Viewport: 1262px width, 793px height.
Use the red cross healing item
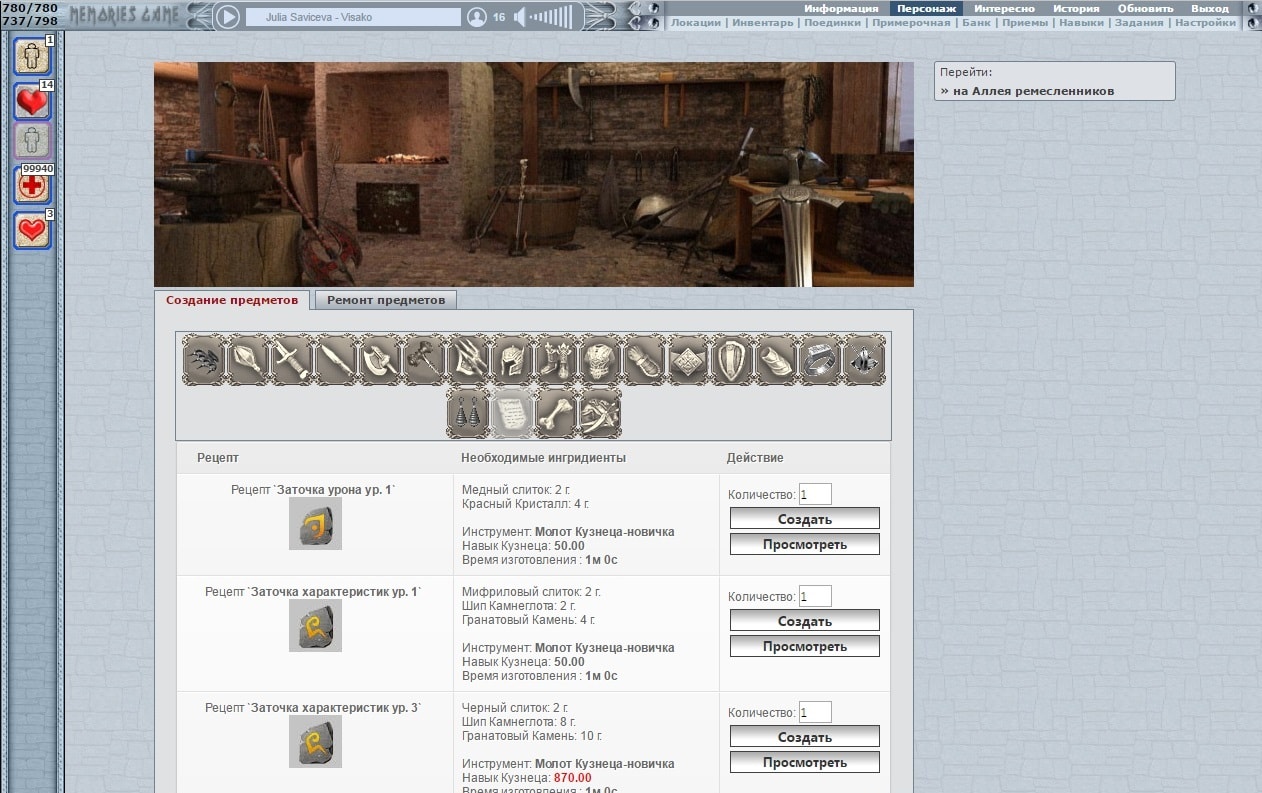(x=32, y=186)
